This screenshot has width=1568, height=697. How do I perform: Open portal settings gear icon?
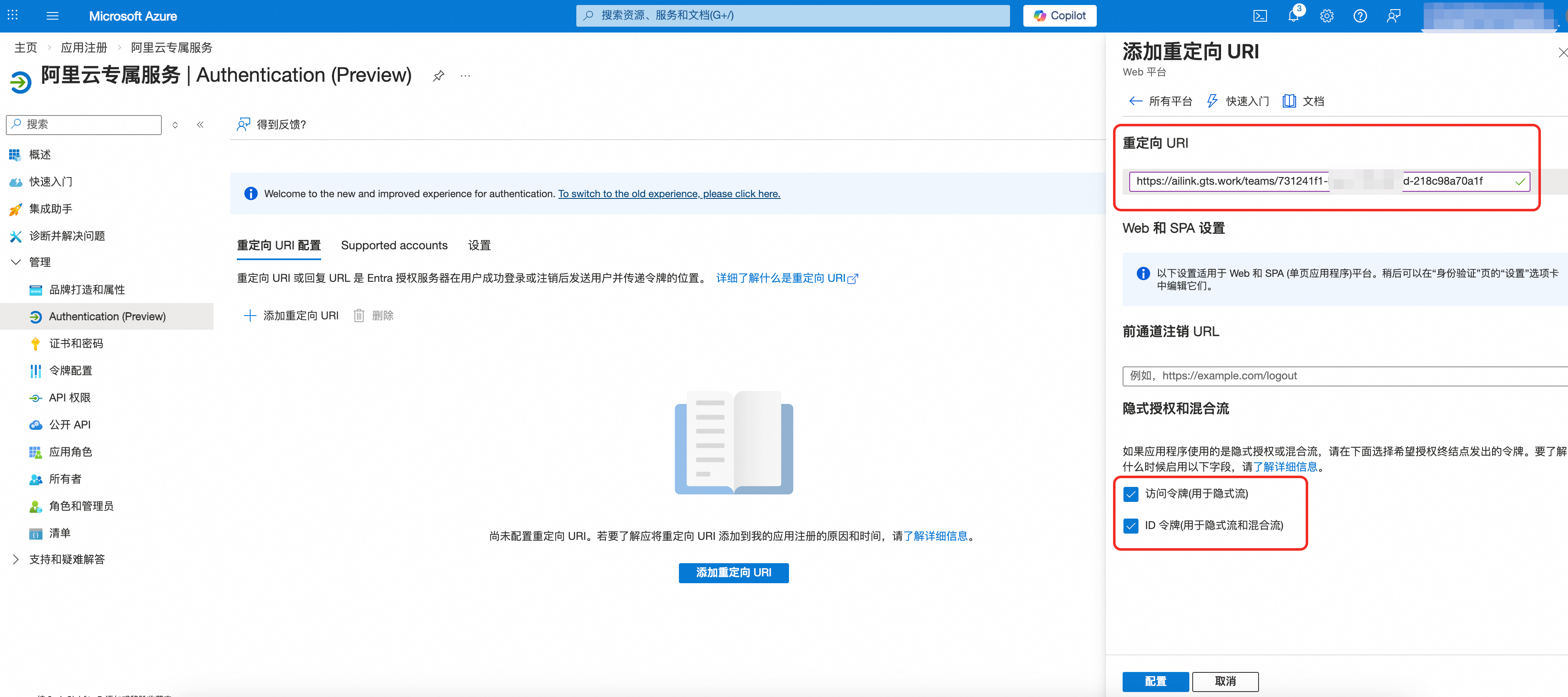[x=1327, y=16]
